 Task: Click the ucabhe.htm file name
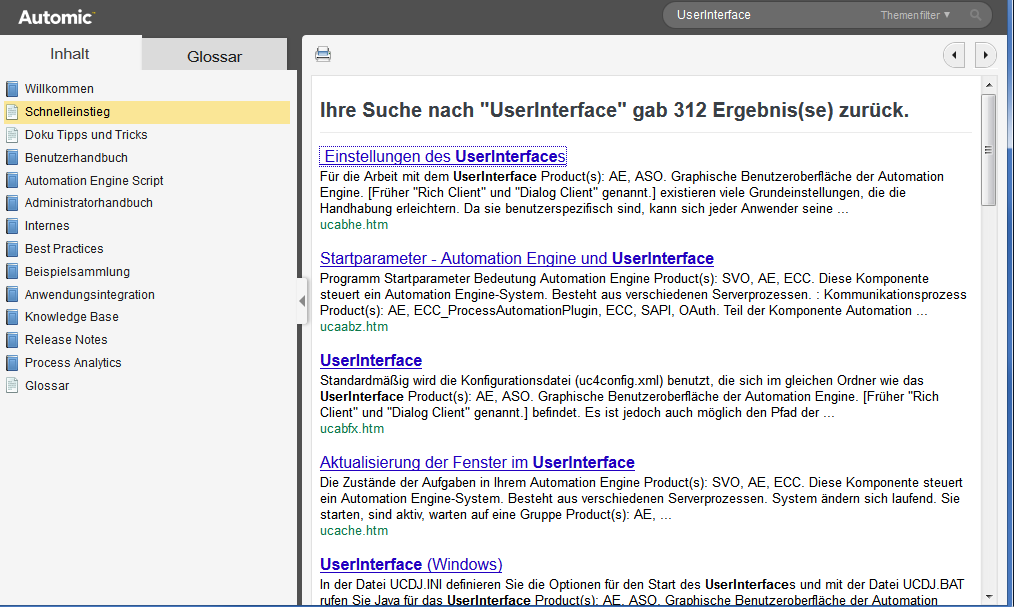(354, 225)
